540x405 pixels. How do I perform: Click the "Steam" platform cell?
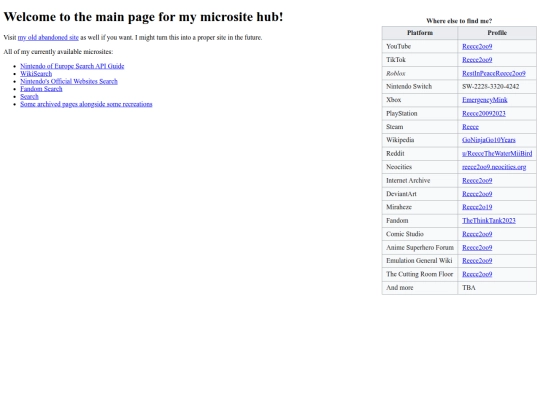420,127
